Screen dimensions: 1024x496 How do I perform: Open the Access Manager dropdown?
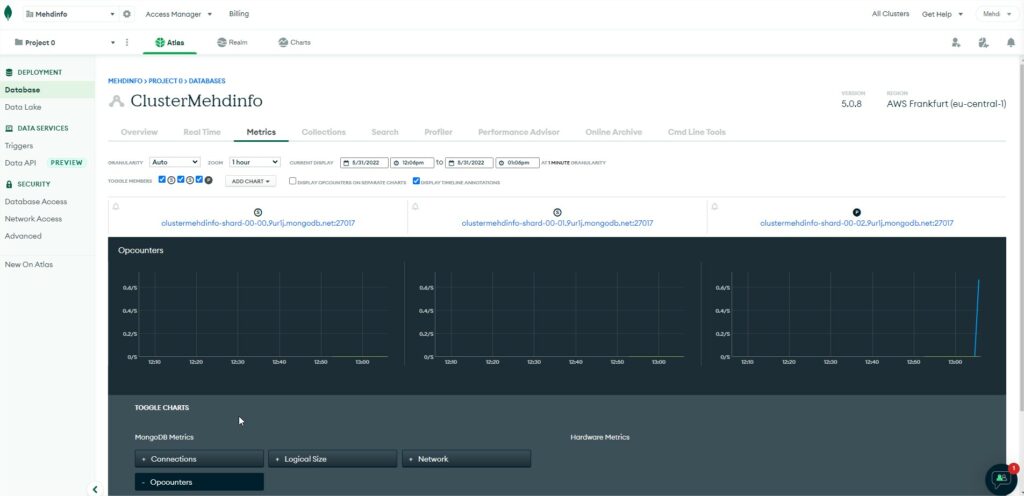(x=178, y=14)
